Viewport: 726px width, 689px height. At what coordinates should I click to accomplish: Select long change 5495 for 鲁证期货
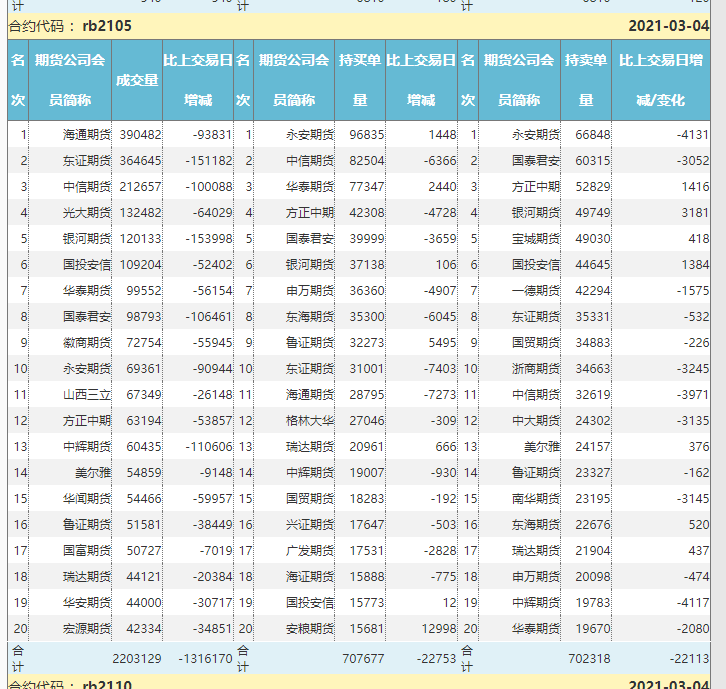(442, 343)
